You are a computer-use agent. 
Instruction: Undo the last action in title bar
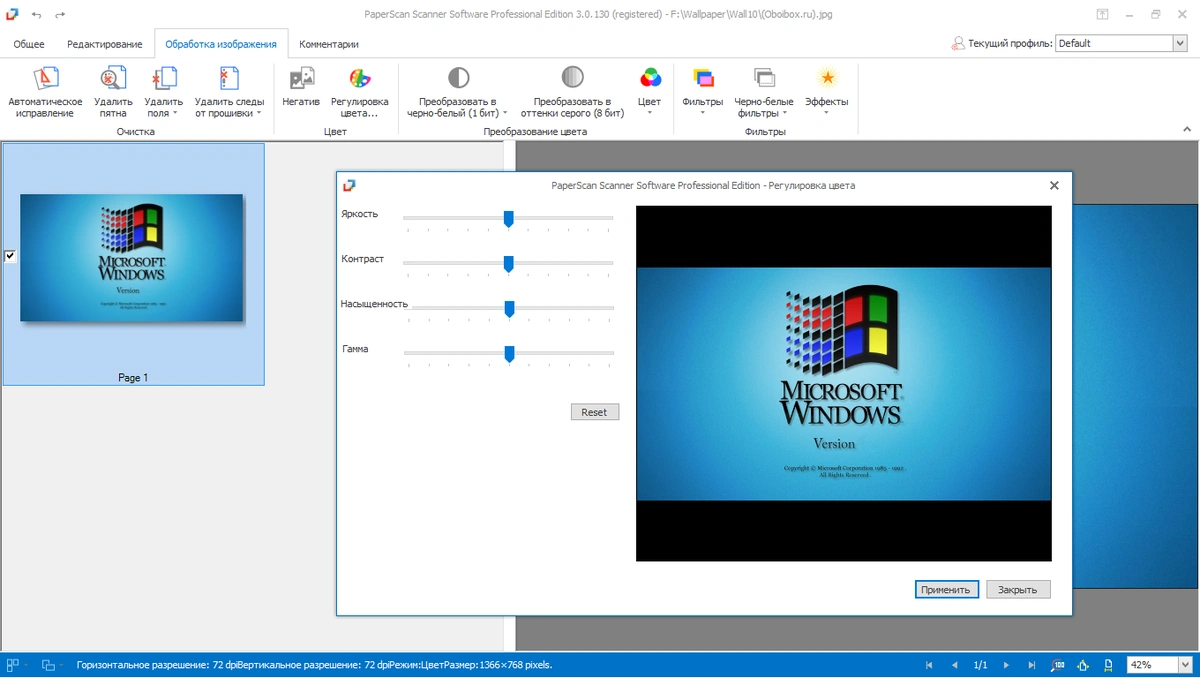click(x=37, y=15)
